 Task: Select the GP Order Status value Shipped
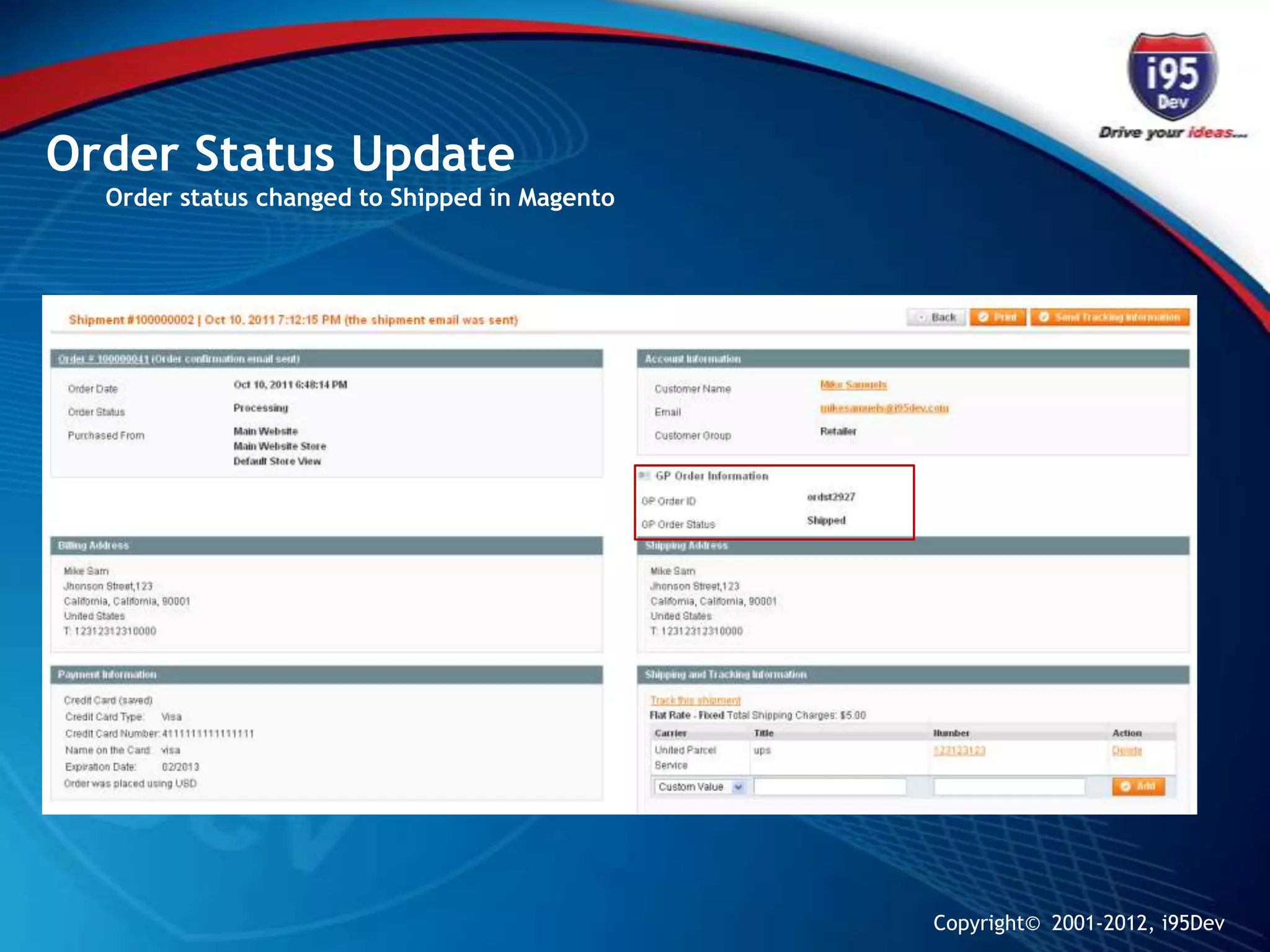826,521
